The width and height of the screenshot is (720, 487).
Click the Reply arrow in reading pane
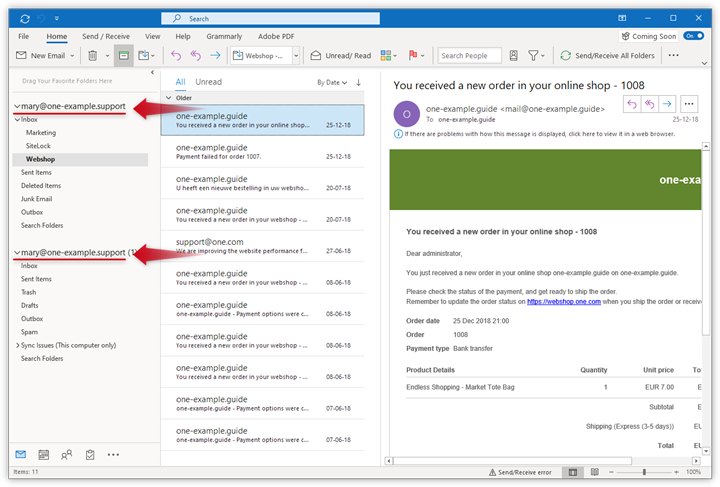click(631, 103)
